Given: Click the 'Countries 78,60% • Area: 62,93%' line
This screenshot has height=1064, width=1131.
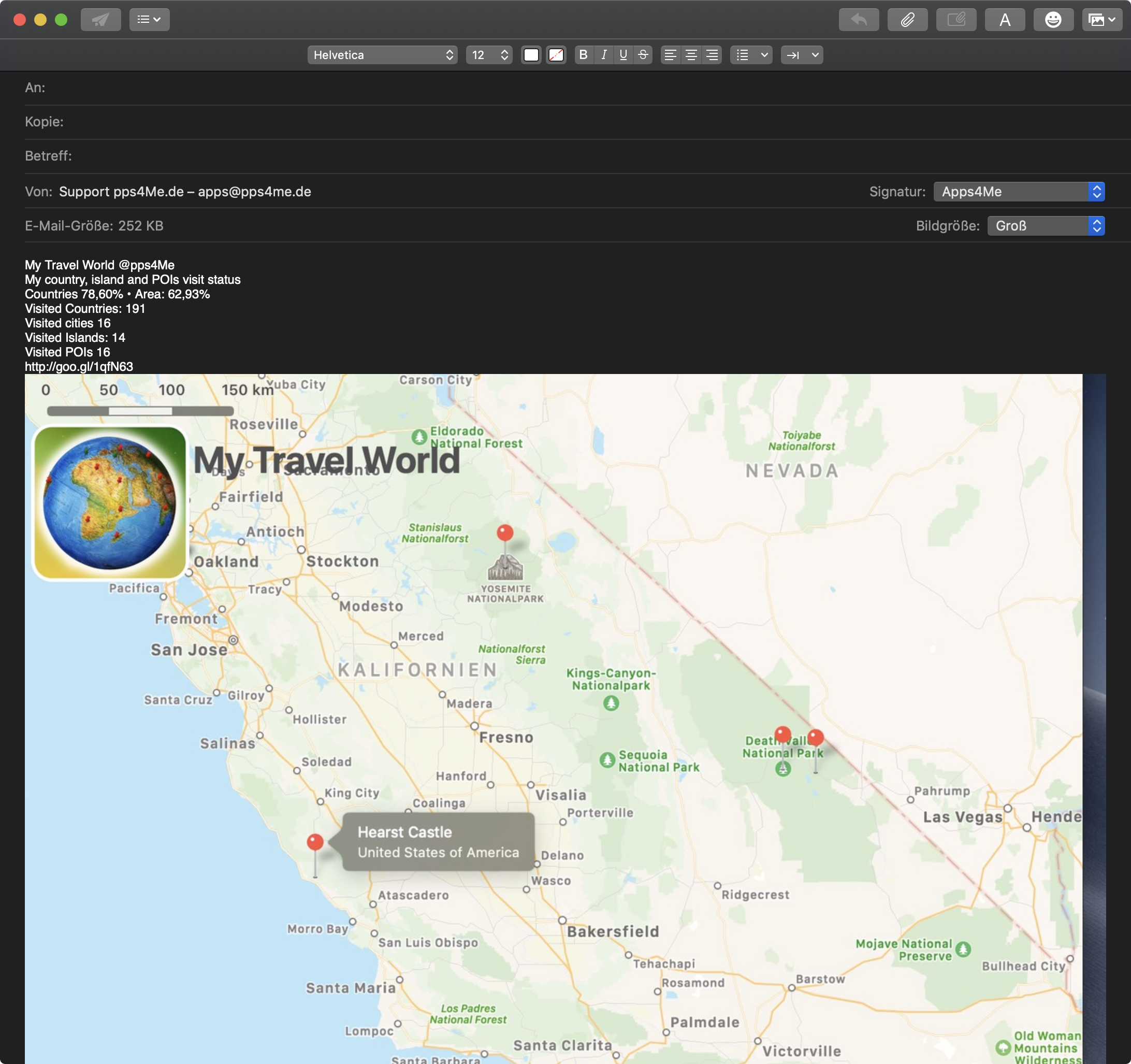Looking at the screenshot, I should point(118,294).
